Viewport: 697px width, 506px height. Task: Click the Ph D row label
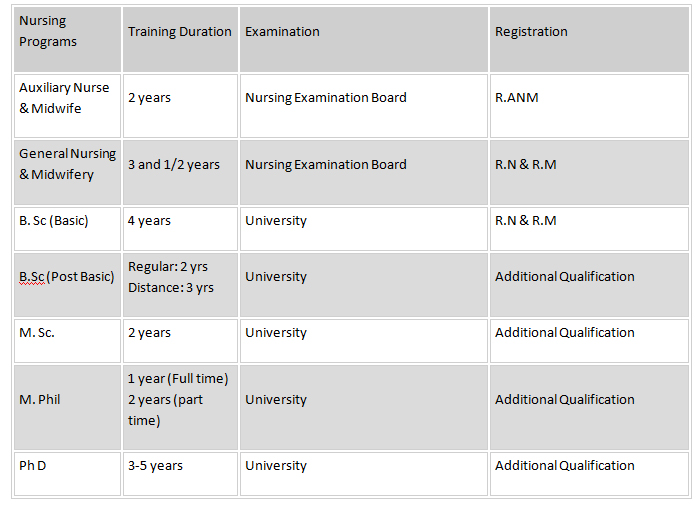click(67, 474)
